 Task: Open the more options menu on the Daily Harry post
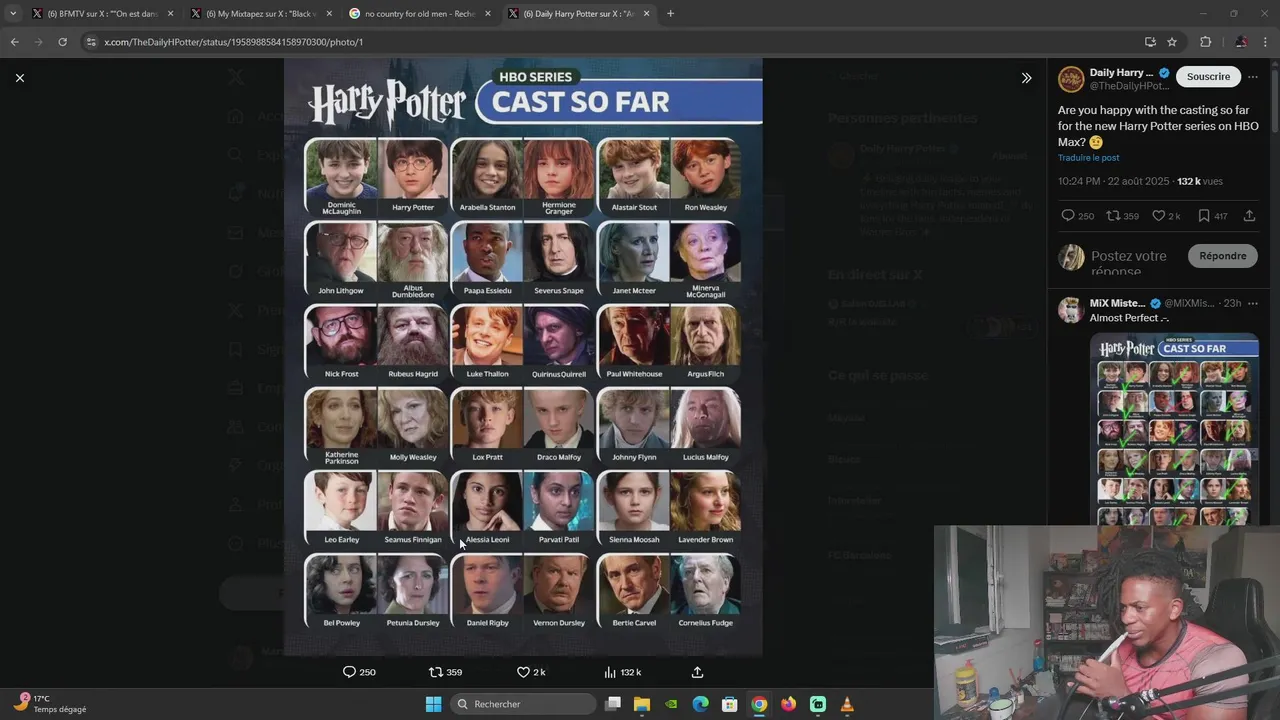pyautogui.click(x=1253, y=77)
